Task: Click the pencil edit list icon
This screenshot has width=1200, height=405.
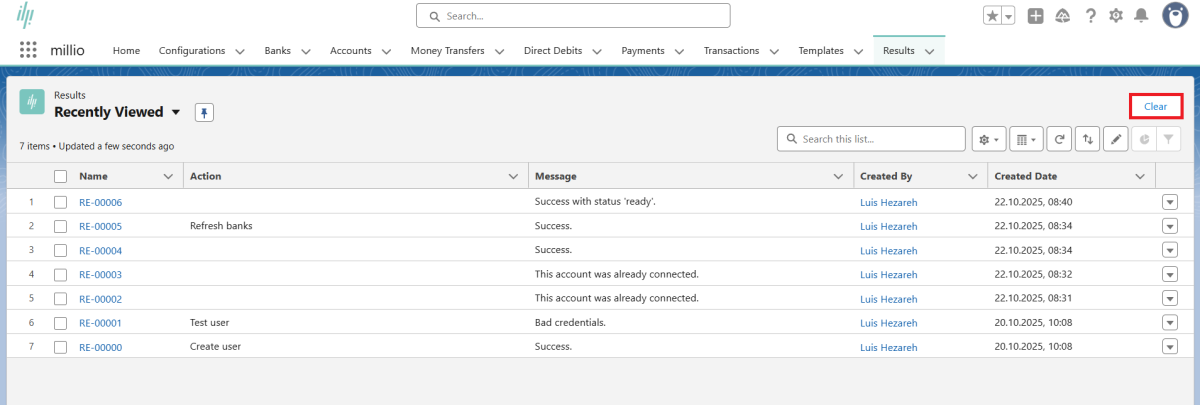Action: tap(1115, 139)
